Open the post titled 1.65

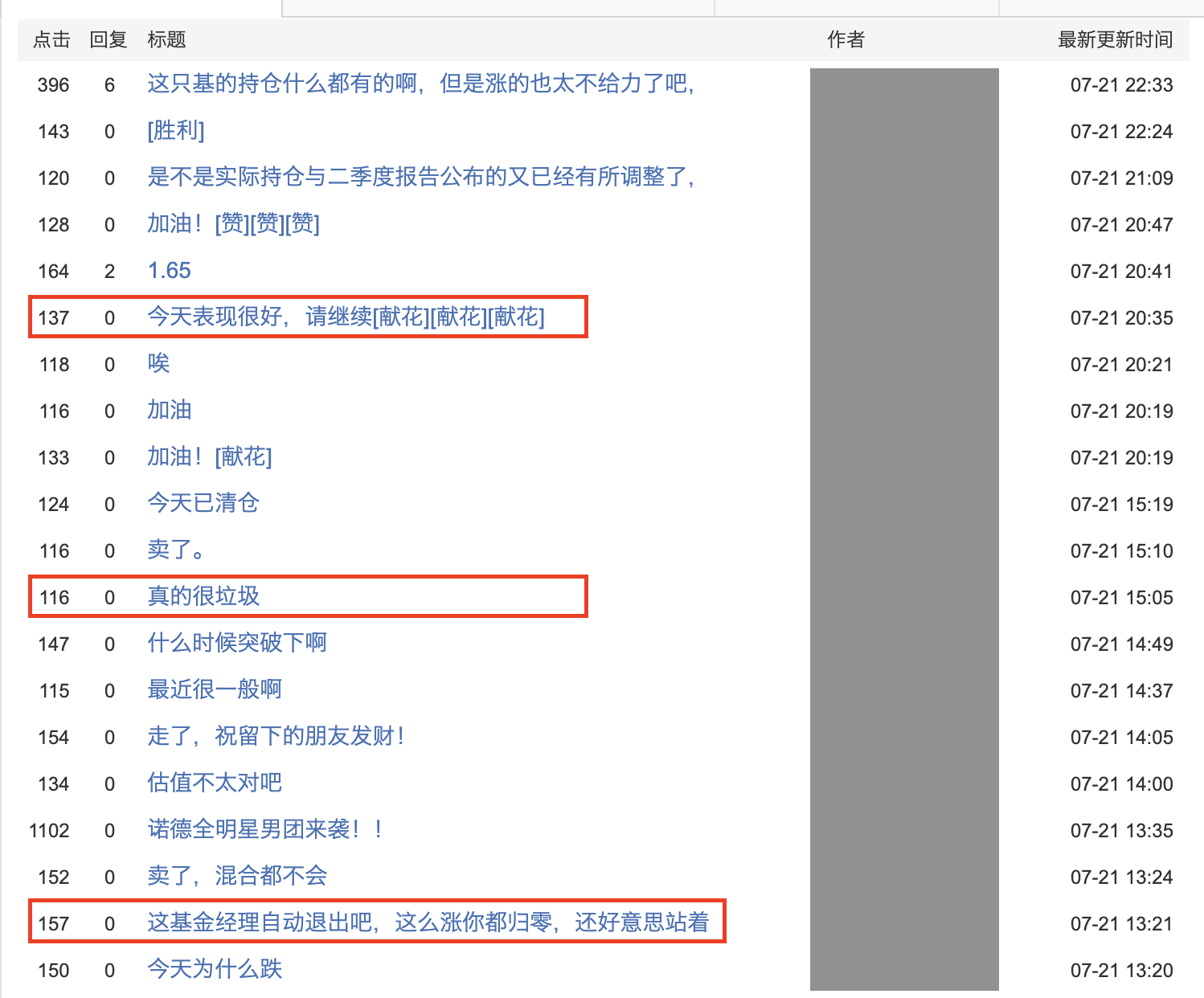click(169, 270)
